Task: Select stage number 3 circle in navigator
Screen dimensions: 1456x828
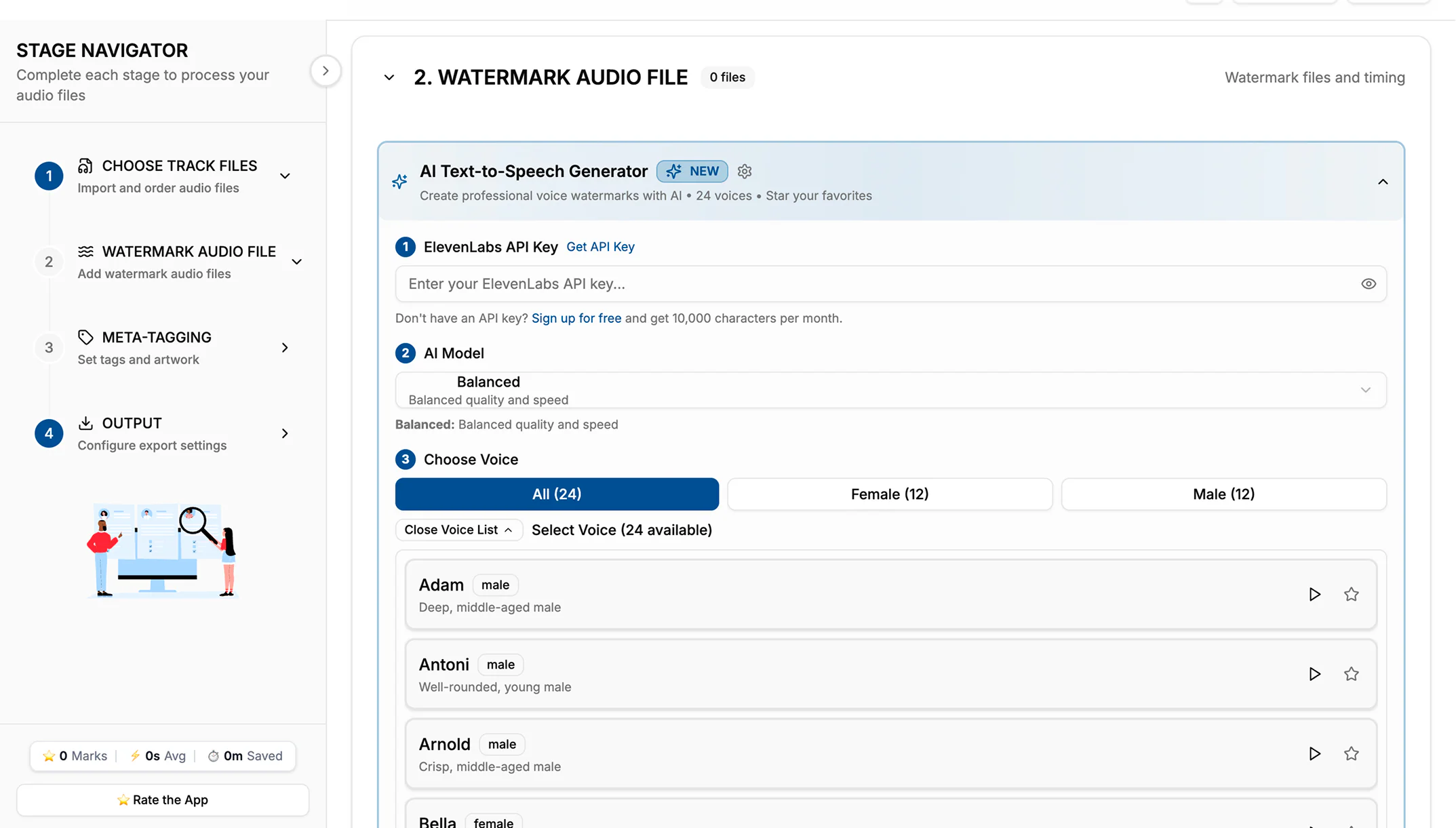Action: (49, 348)
